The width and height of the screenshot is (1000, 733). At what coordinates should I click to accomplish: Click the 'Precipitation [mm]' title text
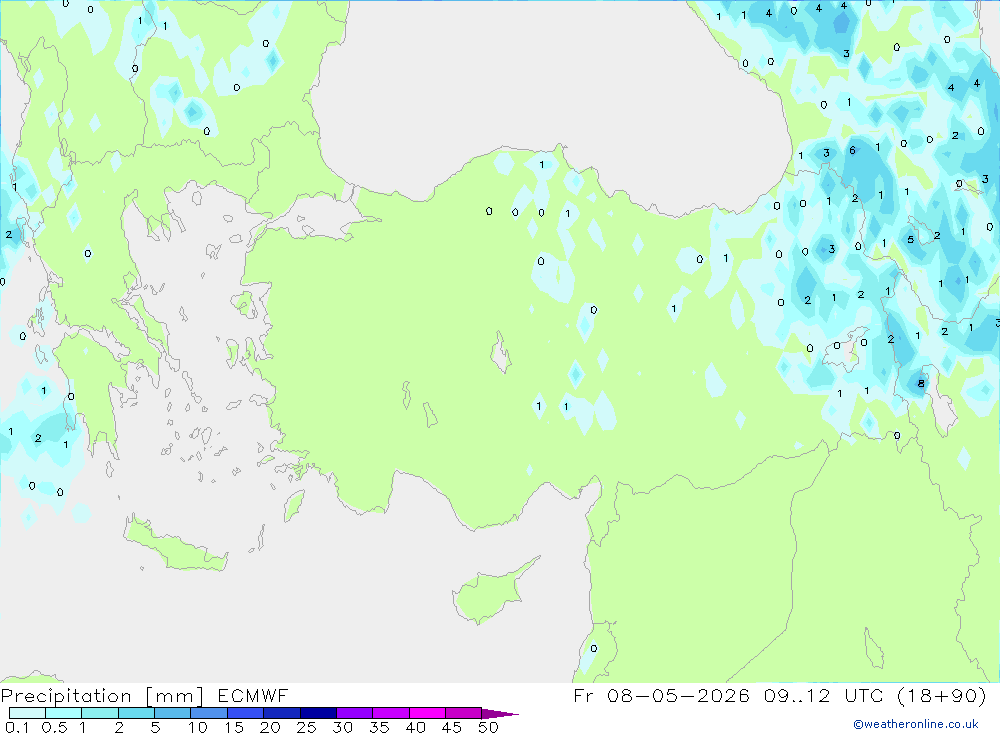click(103, 696)
